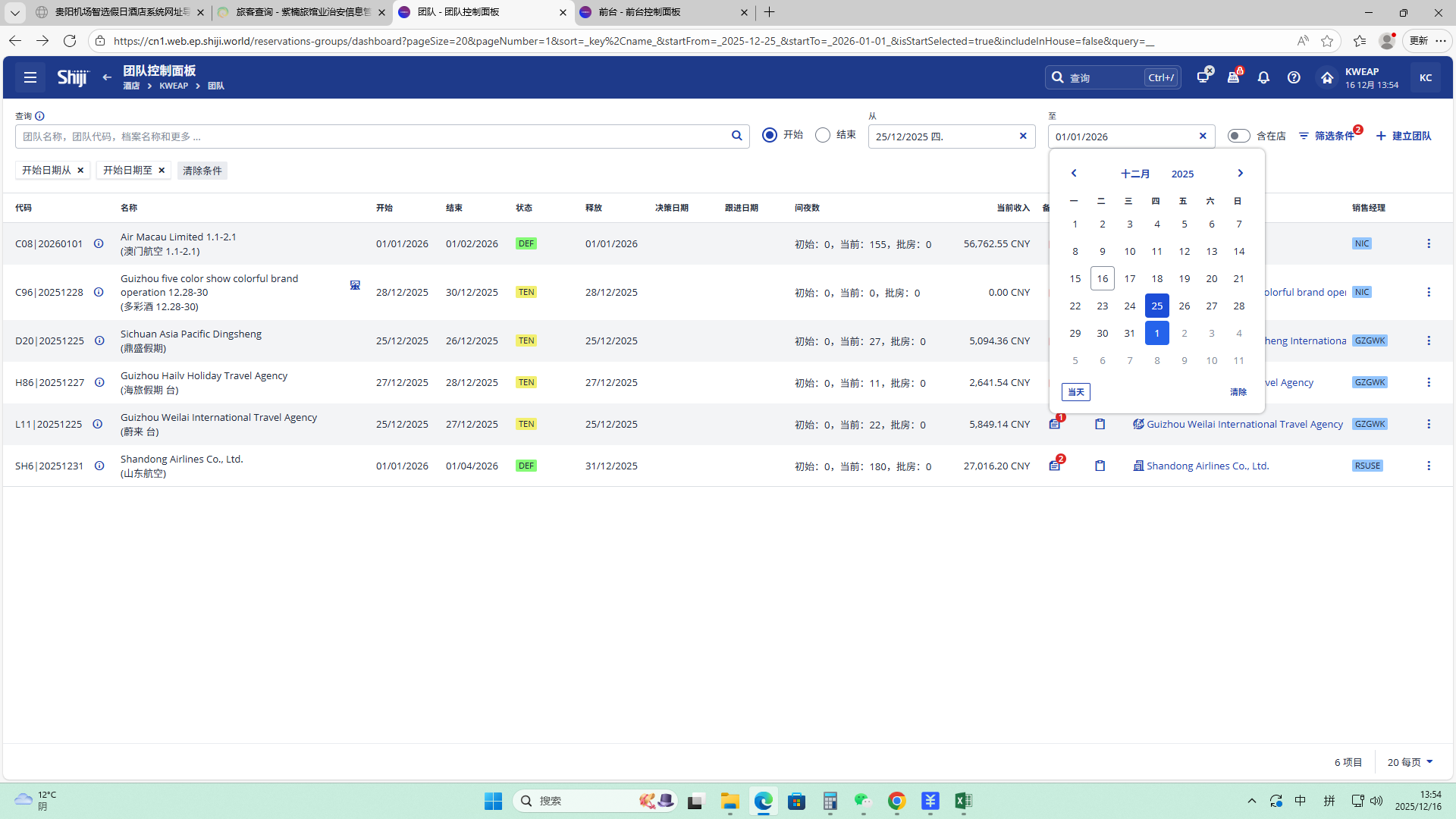The height and width of the screenshot is (819, 1456).
Task: Click clipboard icon in Guizhou Weilai row
Action: 1100,424
